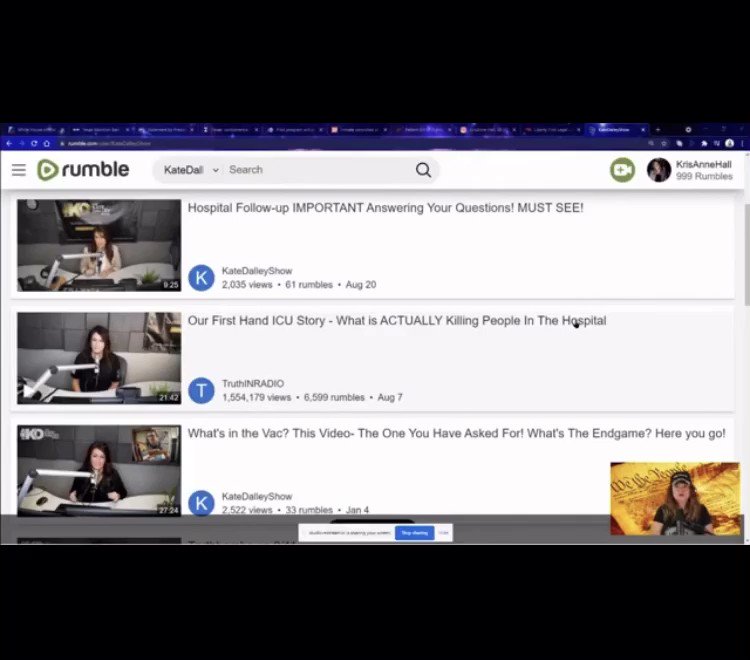Click the browser back arrow
The width and height of the screenshot is (750, 660).
tap(9, 143)
